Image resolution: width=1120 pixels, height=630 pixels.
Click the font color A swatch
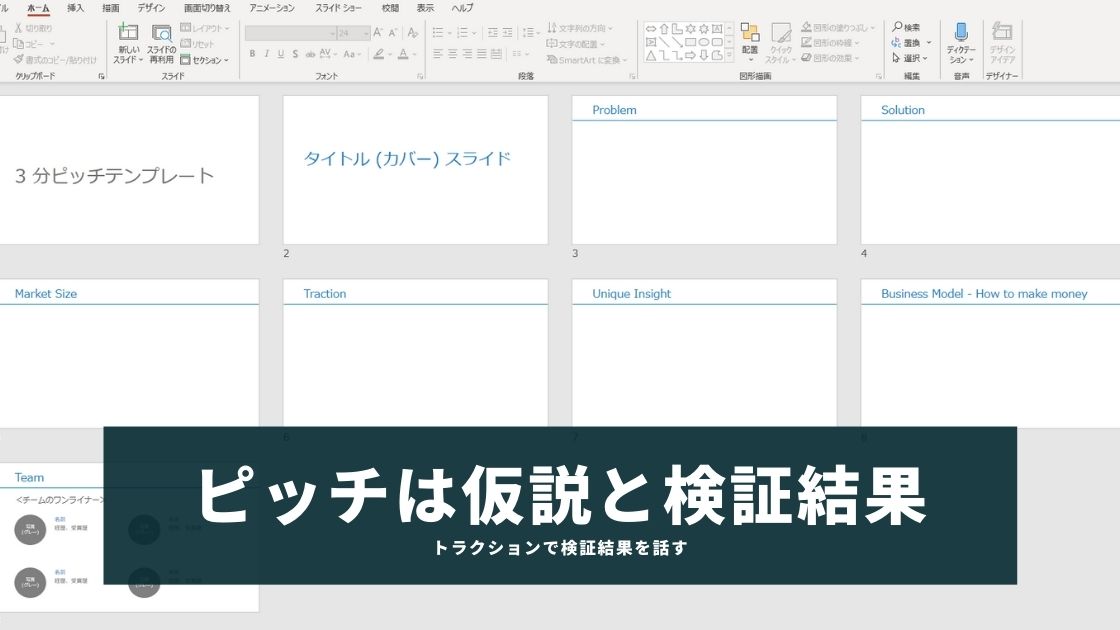coord(403,54)
